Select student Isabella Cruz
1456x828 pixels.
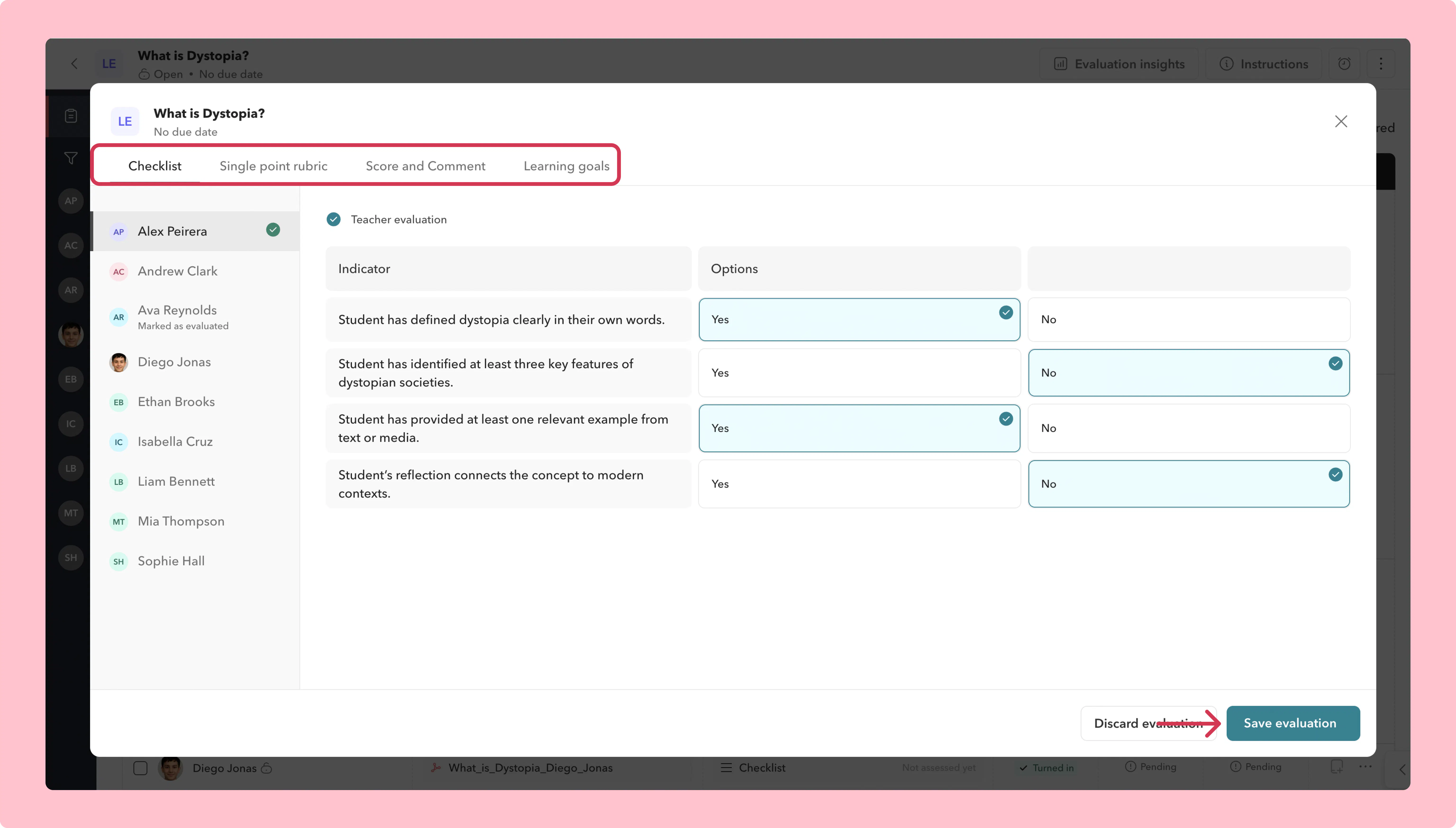(195, 442)
